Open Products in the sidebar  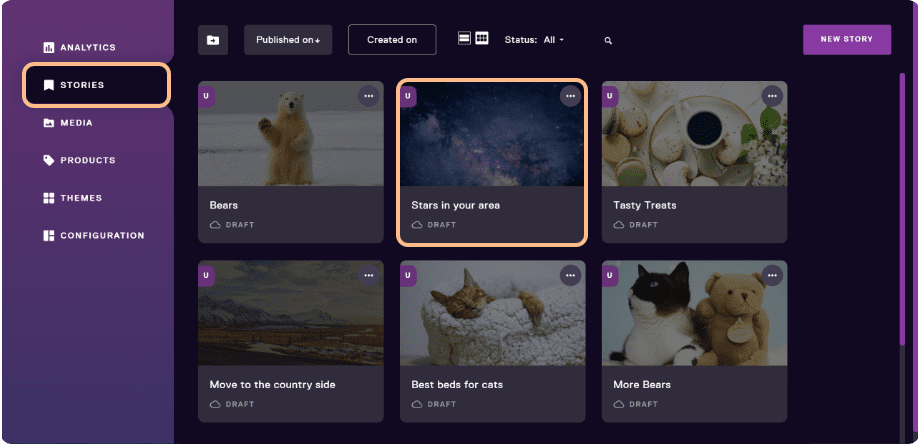(x=79, y=160)
